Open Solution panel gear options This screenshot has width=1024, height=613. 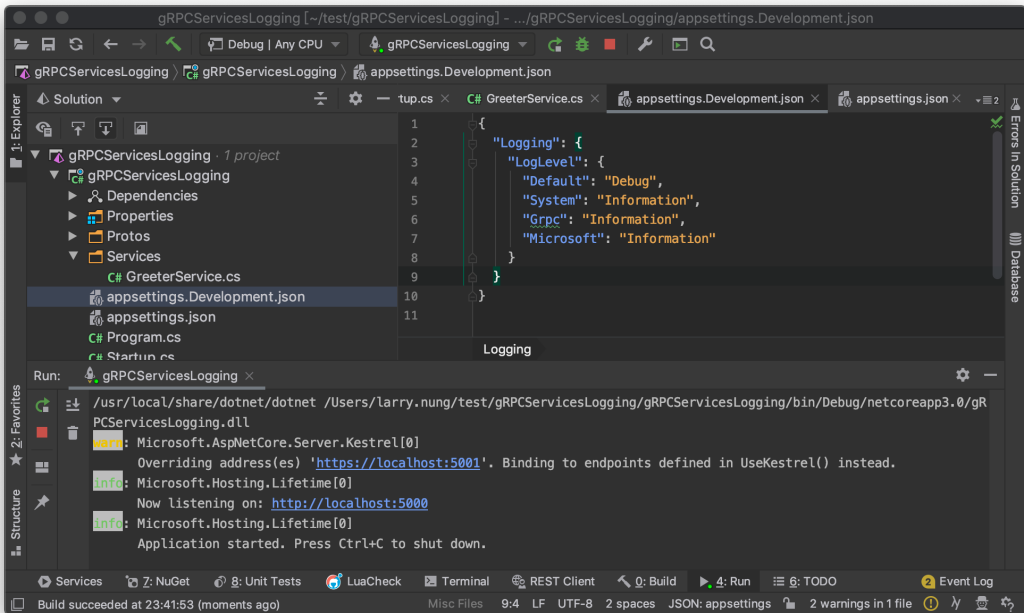(x=355, y=99)
